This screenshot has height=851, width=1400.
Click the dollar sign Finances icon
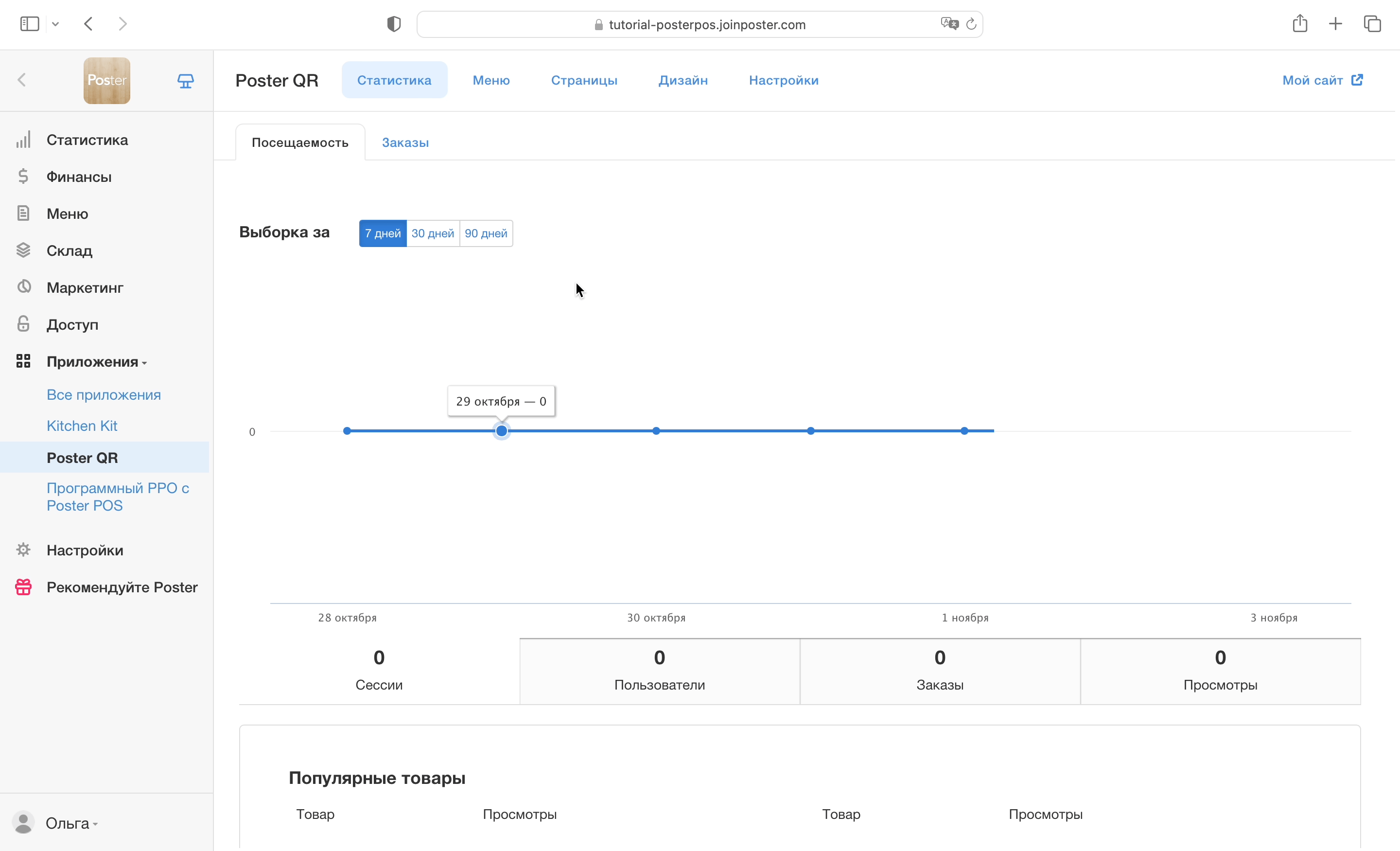(23, 176)
